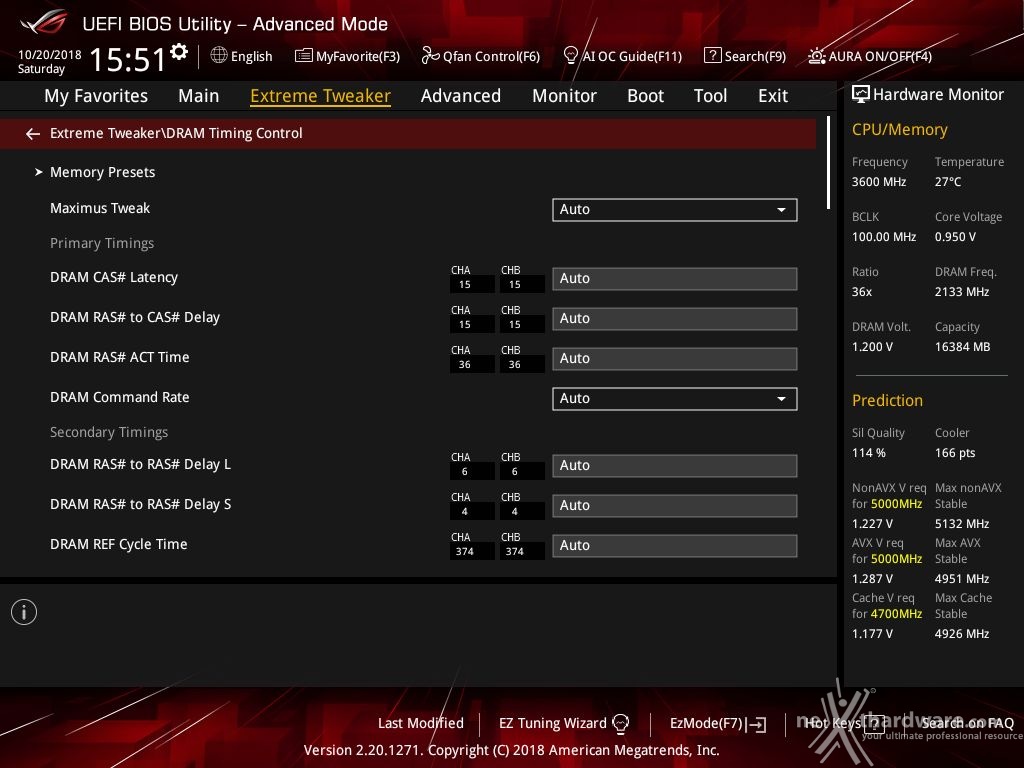
Task: Open the Tool tab
Action: (x=711, y=96)
